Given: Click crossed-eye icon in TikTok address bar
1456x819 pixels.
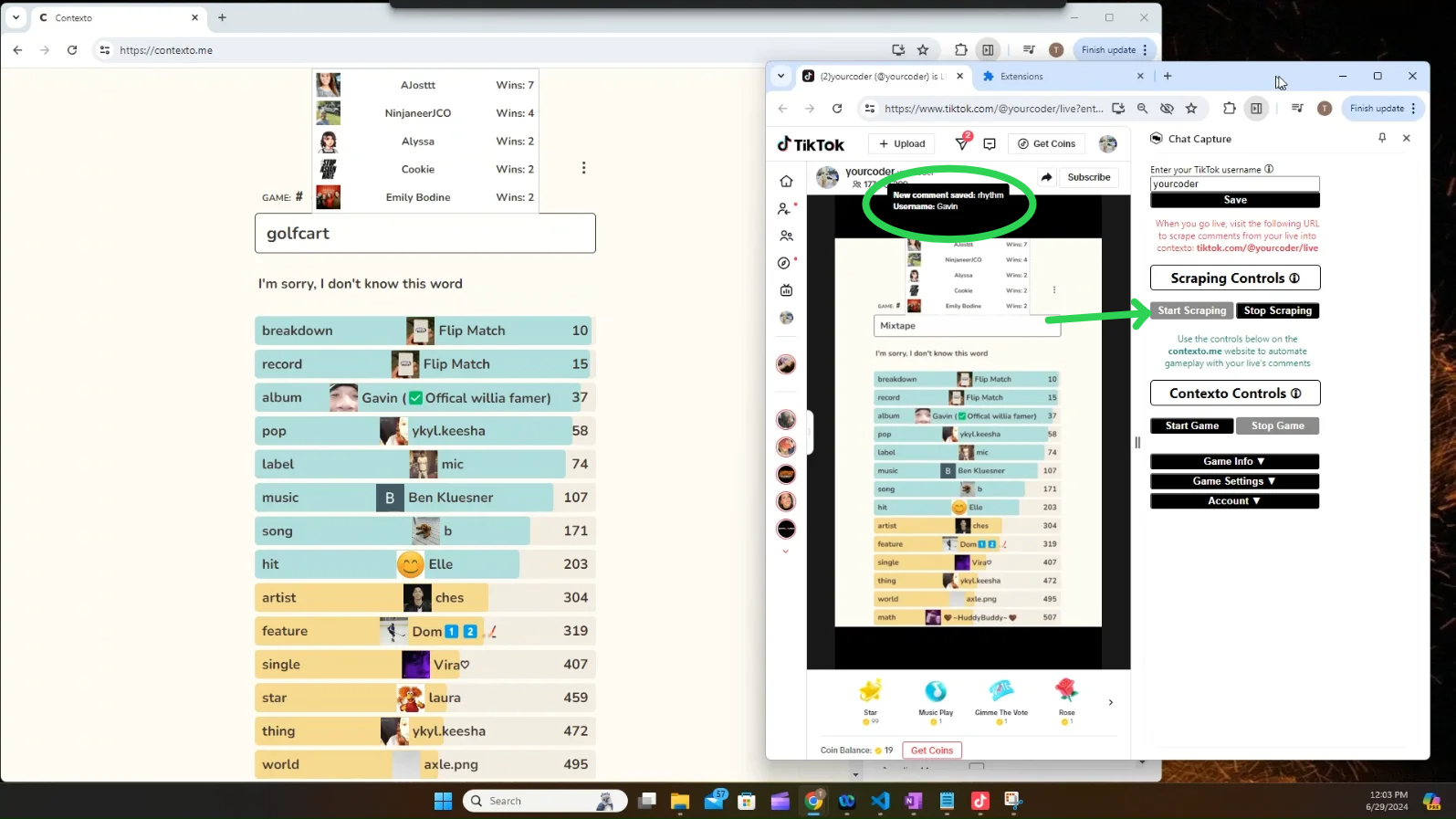Looking at the screenshot, I should pos(1167,109).
